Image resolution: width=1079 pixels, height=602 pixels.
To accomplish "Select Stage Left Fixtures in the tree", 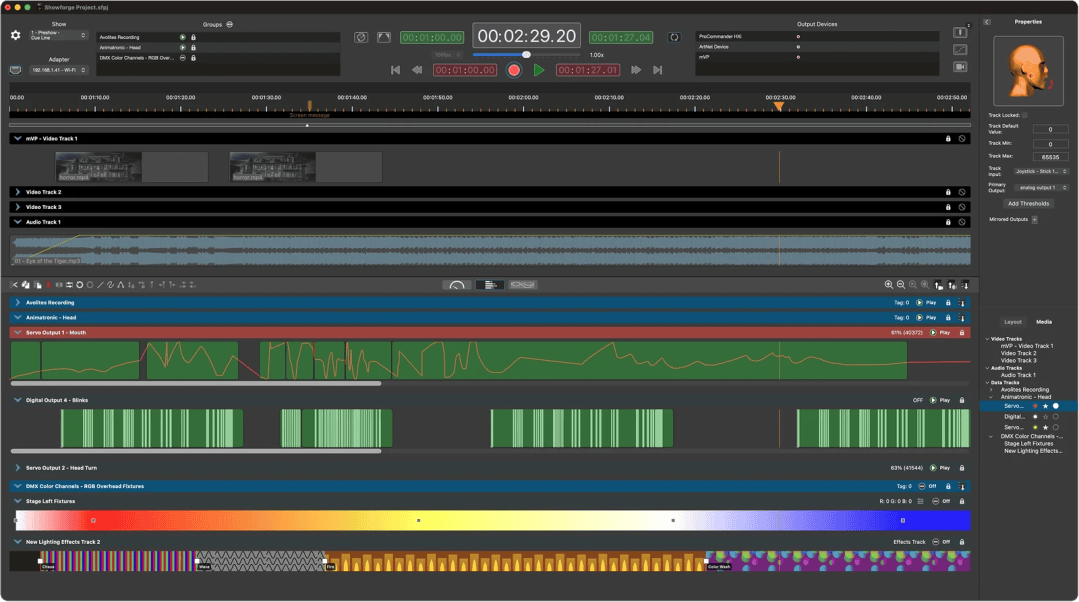I will coord(1028,444).
